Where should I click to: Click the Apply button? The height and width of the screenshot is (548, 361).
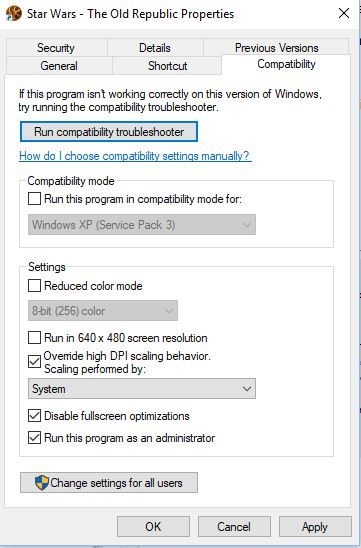315,527
